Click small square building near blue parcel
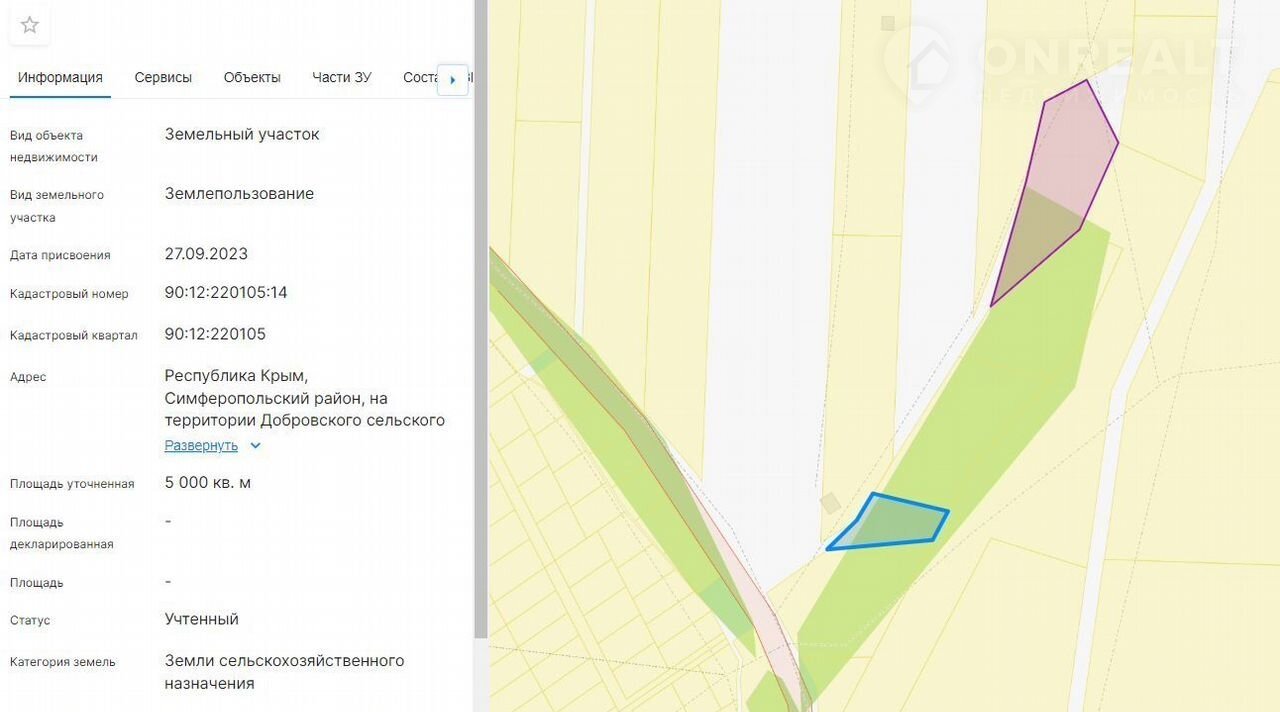The image size is (1280, 712). 830,503
